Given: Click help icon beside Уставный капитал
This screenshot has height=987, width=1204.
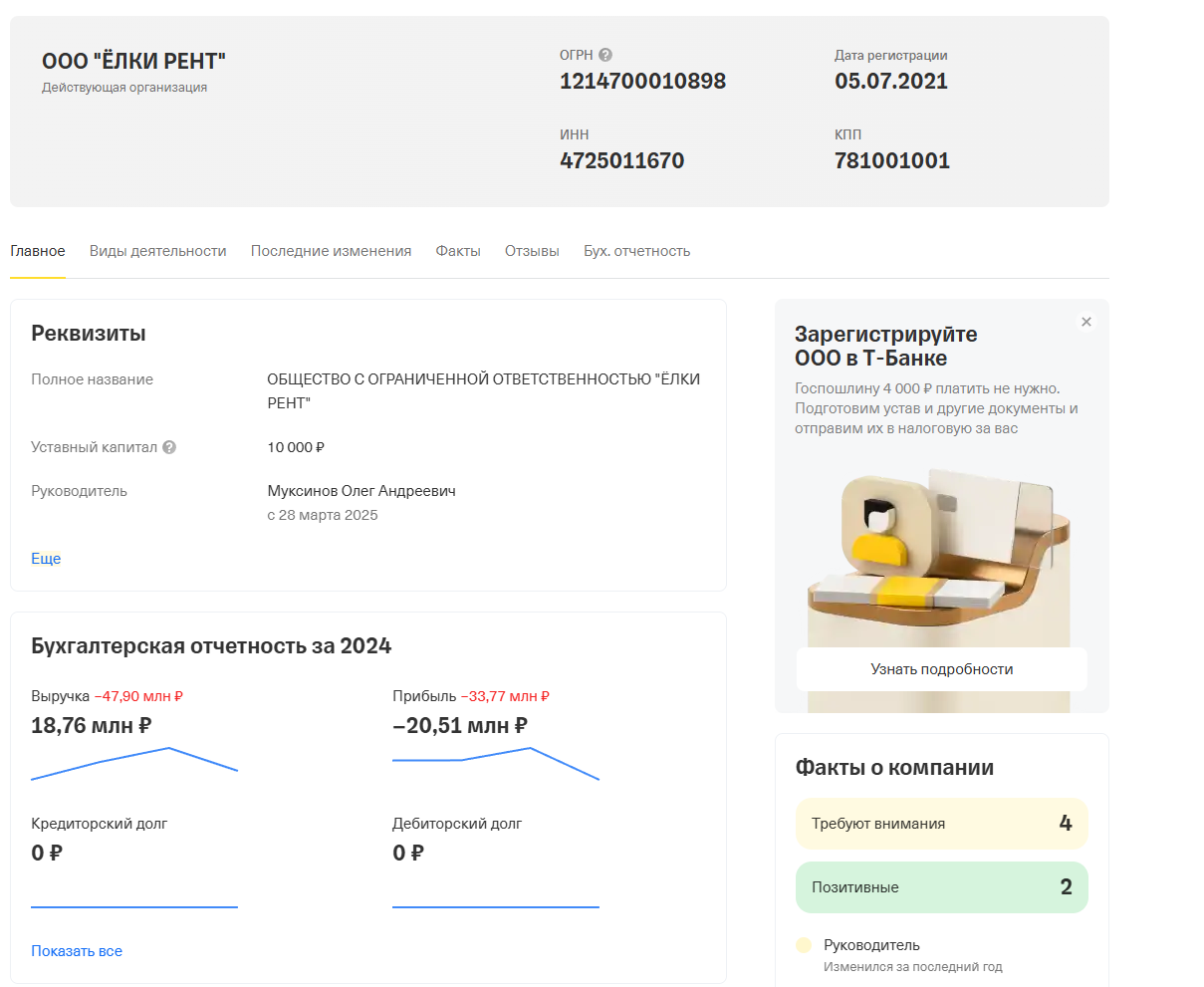Looking at the screenshot, I should [169, 447].
